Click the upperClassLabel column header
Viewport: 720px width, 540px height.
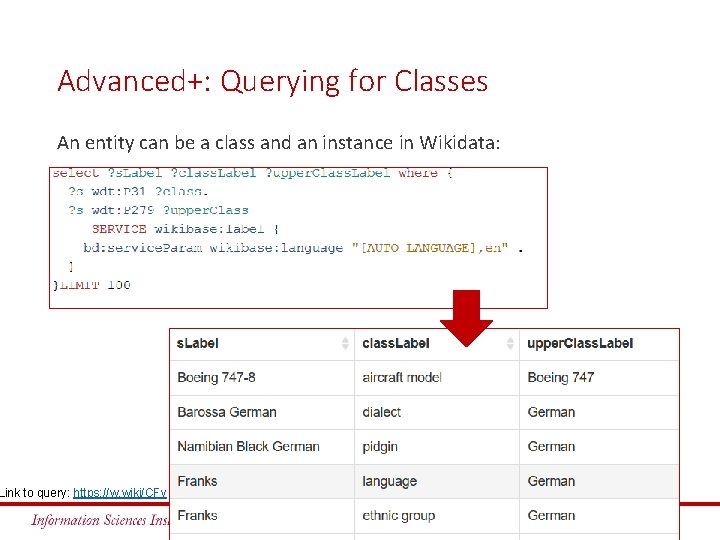click(599, 343)
